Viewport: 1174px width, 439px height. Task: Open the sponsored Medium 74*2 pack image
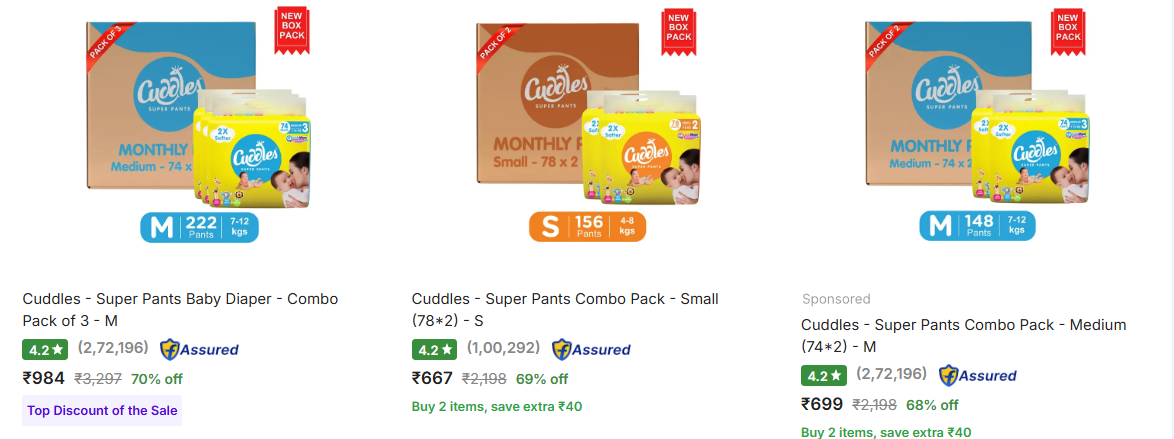pos(975,110)
